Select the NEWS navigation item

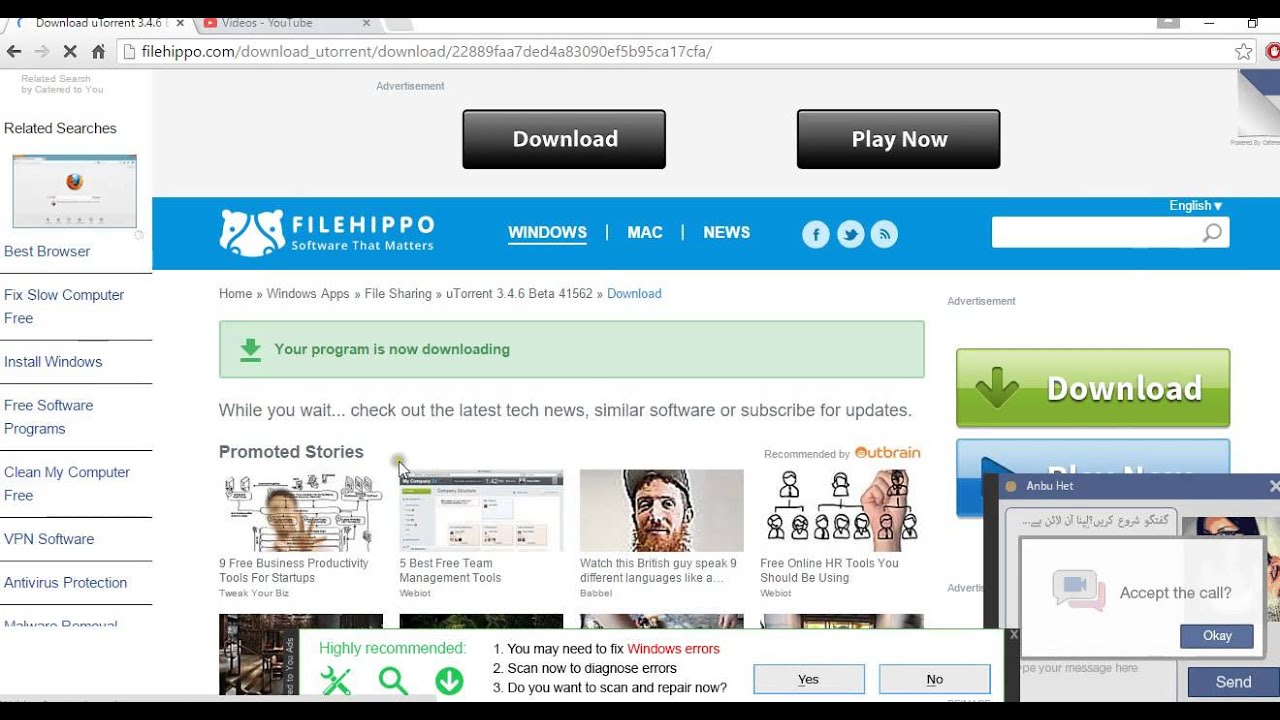point(726,232)
